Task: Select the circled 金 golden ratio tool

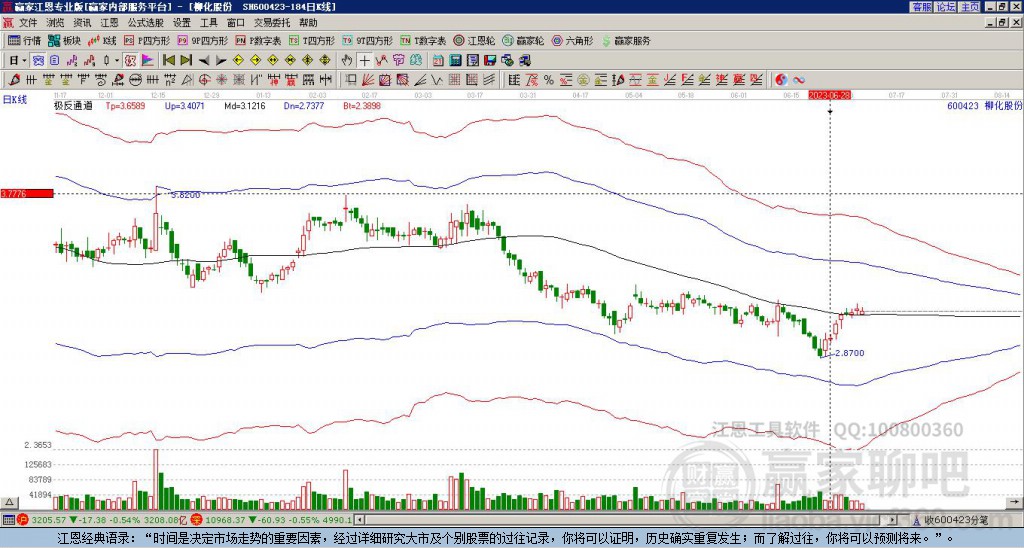Action: pyautogui.click(x=583, y=80)
